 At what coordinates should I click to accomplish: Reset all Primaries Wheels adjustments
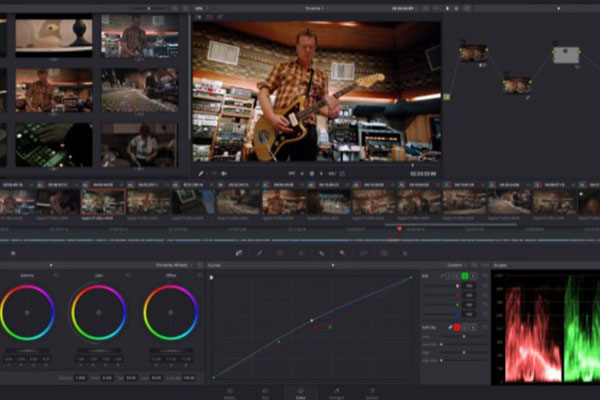pyautogui.click(x=200, y=265)
